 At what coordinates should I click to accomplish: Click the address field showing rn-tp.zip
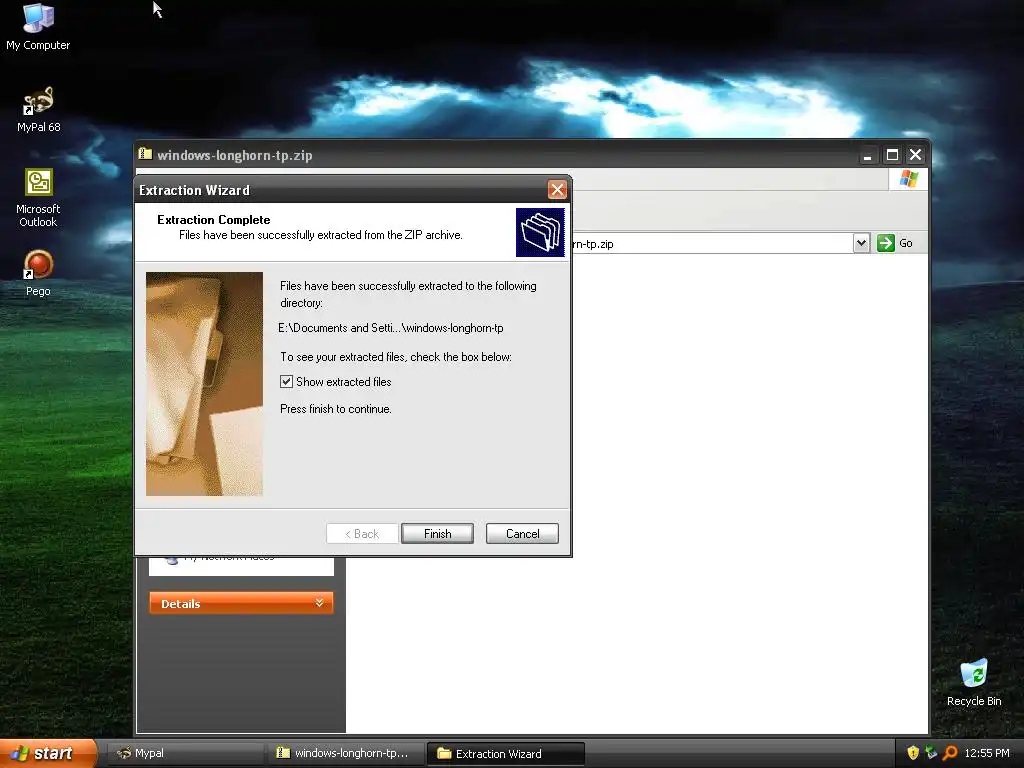point(712,244)
